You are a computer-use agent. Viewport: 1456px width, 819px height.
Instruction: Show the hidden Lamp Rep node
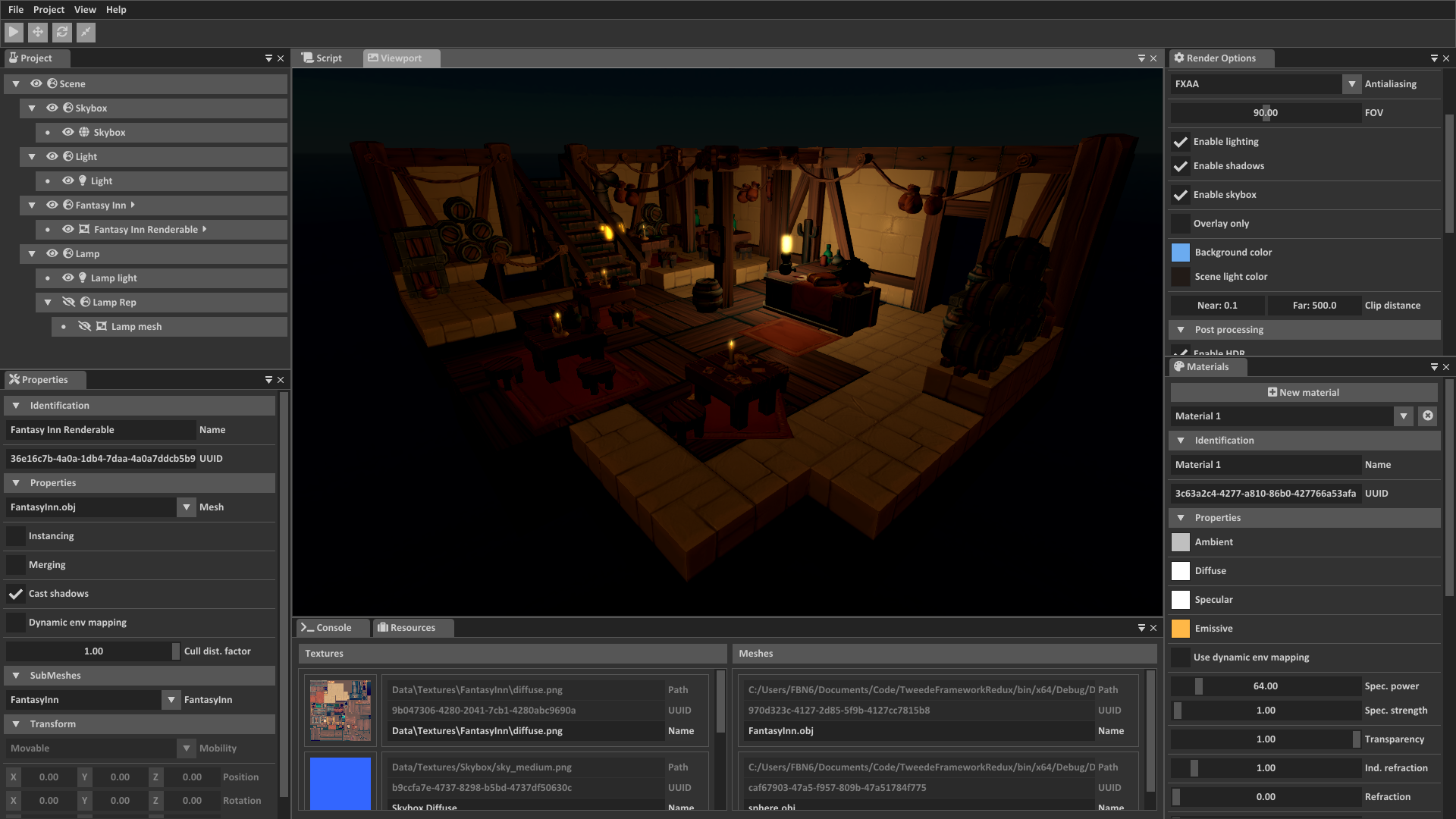(68, 302)
